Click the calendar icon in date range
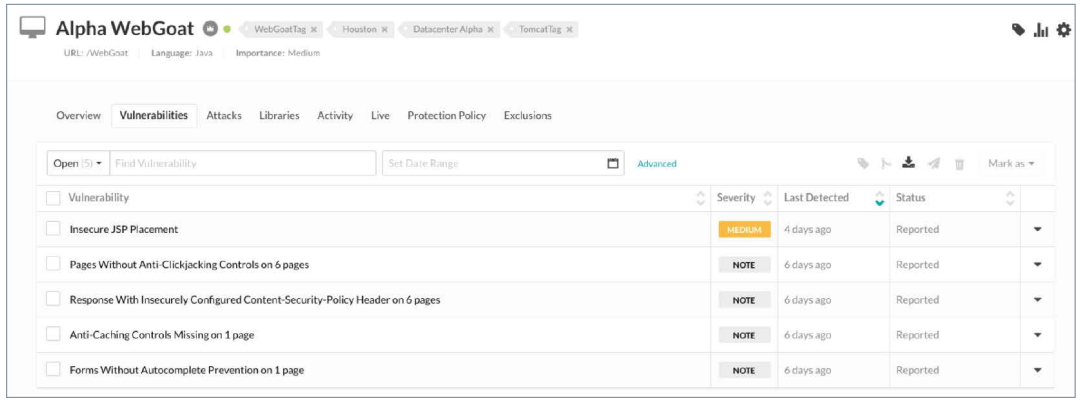1081x404 pixels. [613, 163]
